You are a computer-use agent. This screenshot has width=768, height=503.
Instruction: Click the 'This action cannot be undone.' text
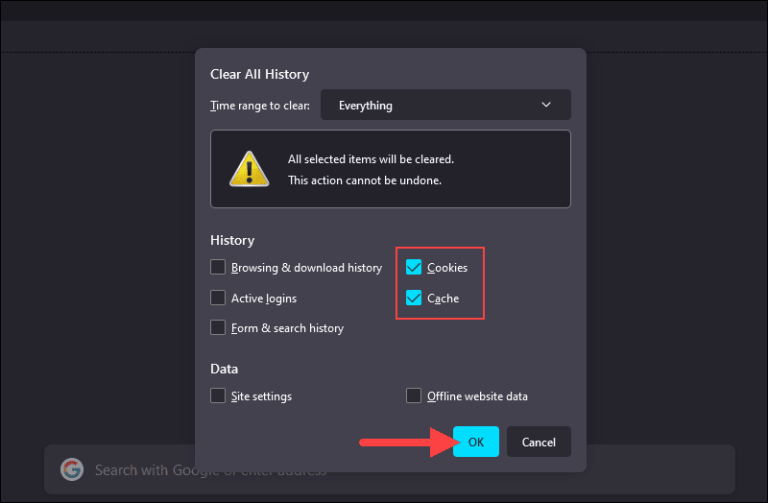point(365,180)
